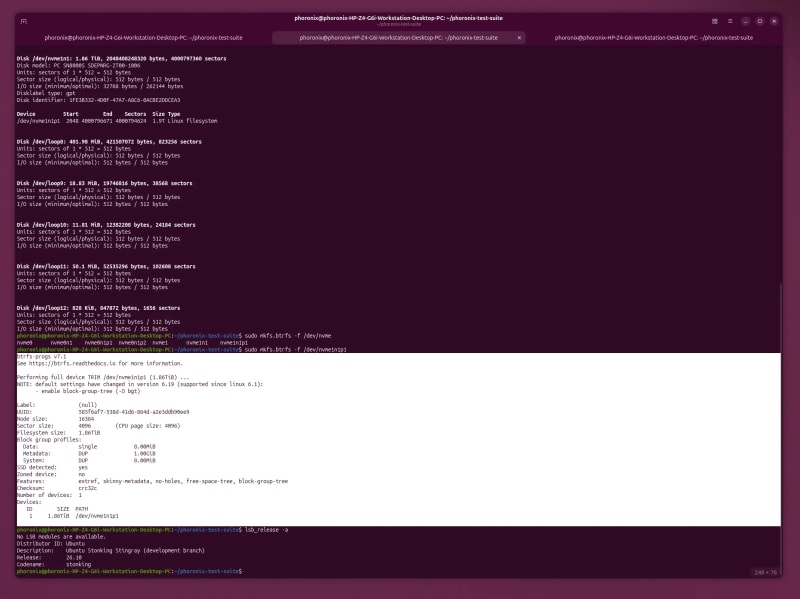Click the 'Performing full device TRIM' line
Viewport: 800px width, 599px height.
pos(103,378)
